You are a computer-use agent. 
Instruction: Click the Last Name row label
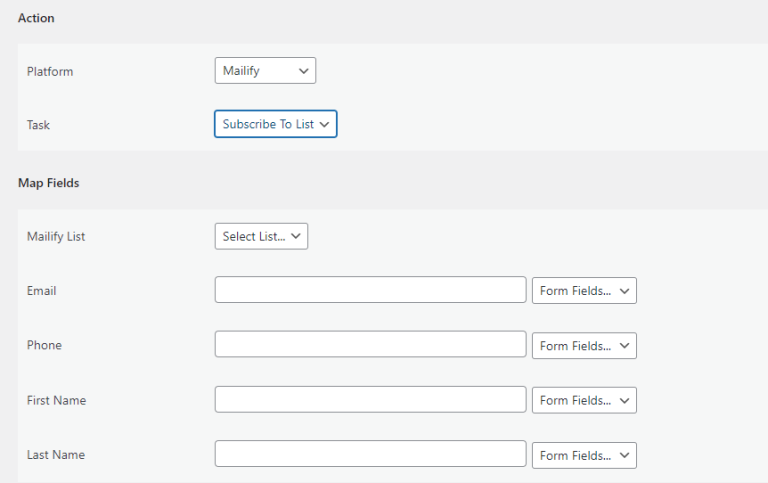pos(56,455)
